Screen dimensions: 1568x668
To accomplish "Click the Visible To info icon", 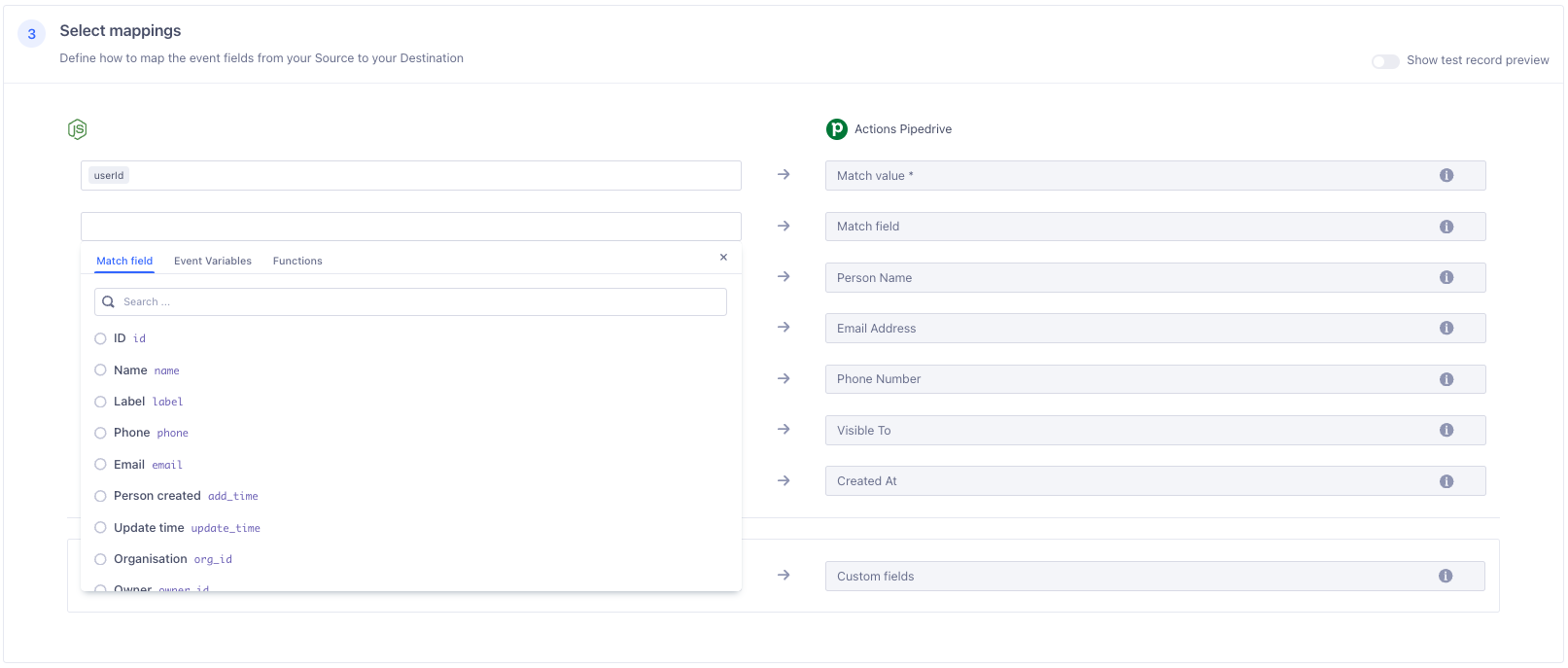I will click(x=1446, y=431).
